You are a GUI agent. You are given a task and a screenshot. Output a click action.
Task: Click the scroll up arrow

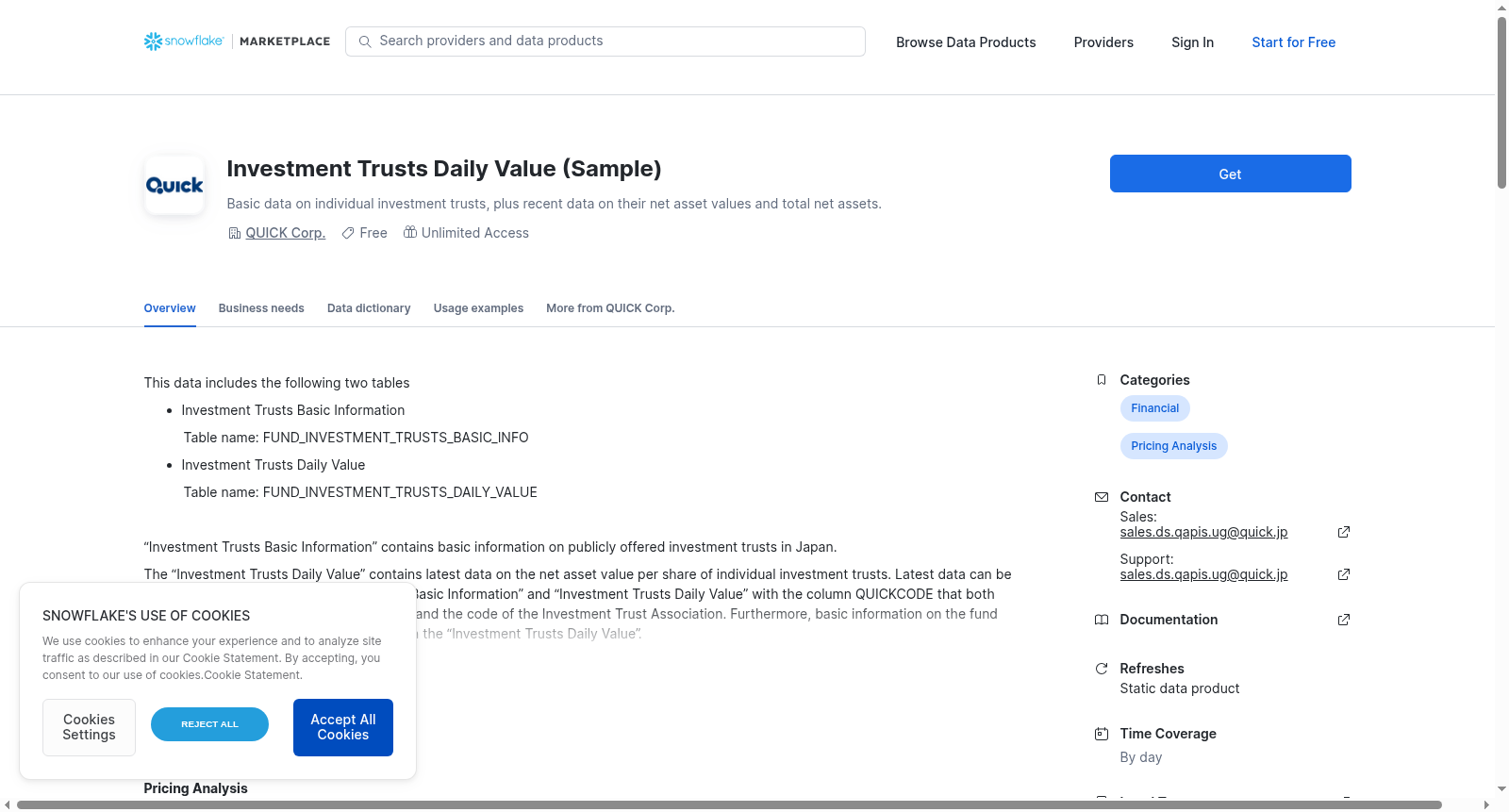point(1501,8)
